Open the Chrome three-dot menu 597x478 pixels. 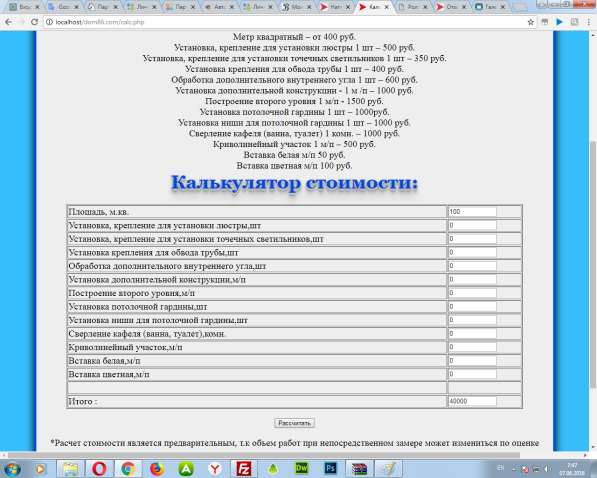tap(589, 22)
